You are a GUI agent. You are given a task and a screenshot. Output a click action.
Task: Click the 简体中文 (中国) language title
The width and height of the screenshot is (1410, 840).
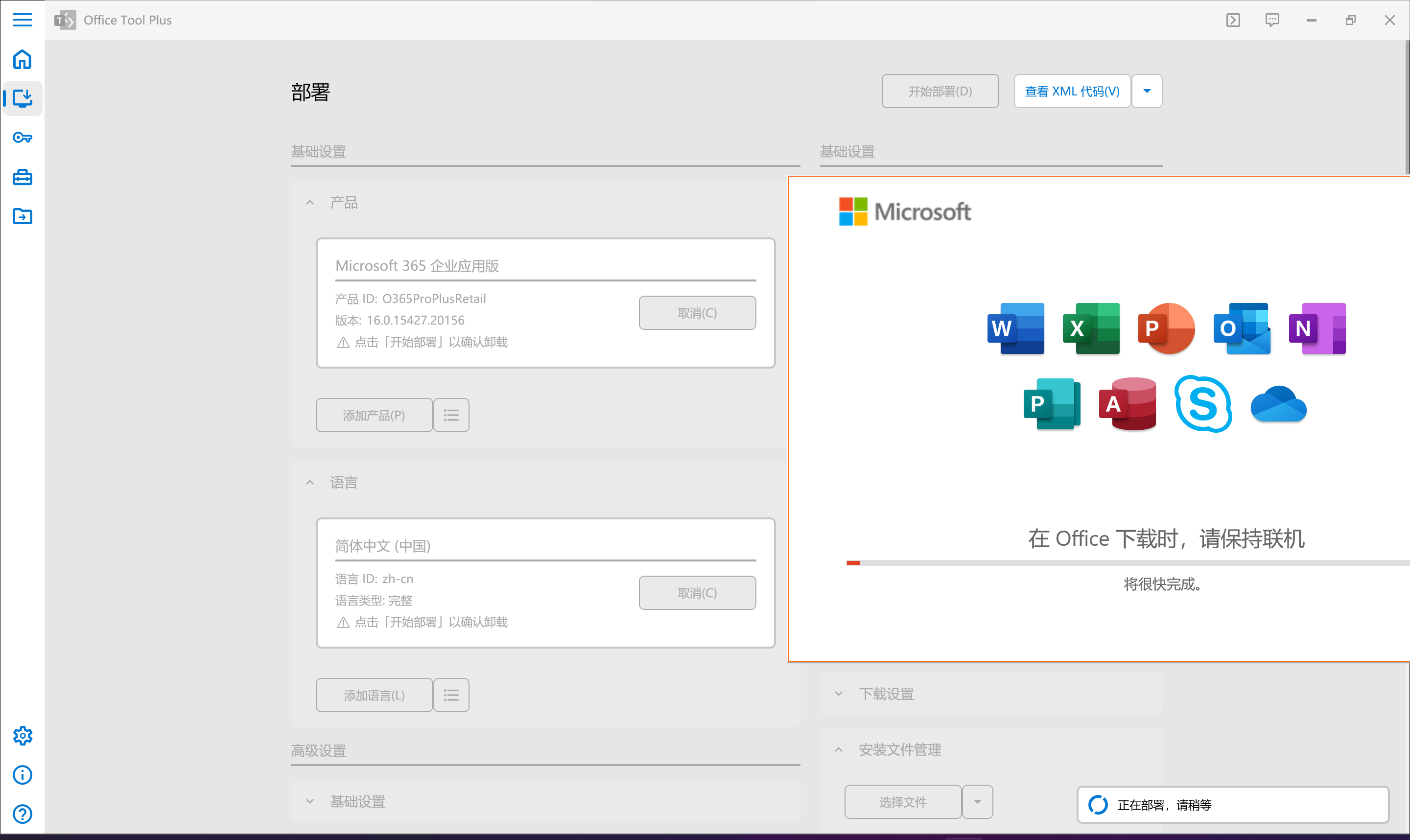point(383,546)
